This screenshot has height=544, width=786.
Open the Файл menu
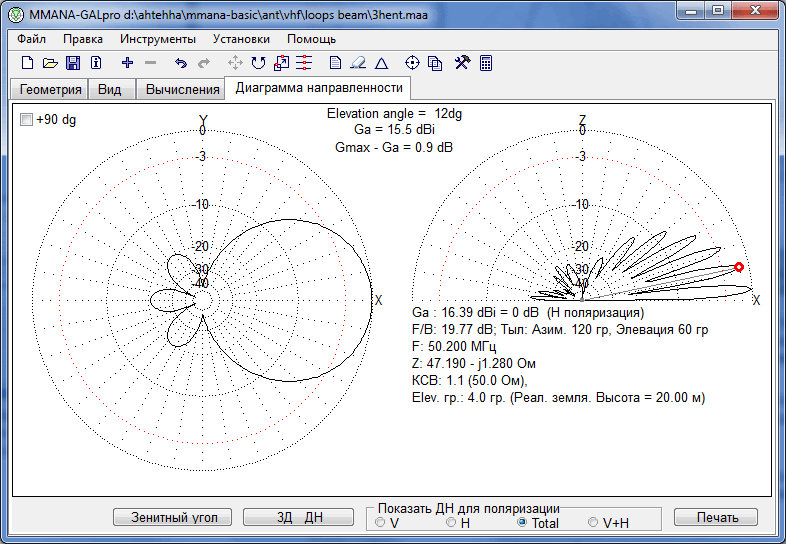tap(31, 39)
